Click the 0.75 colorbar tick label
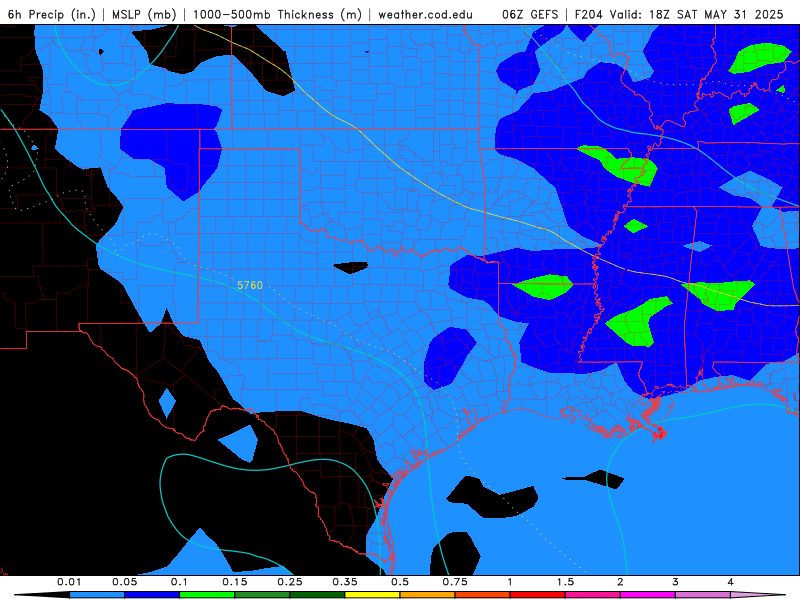Image resolution: width=800 pixels, height=600 pixels. 455,582
